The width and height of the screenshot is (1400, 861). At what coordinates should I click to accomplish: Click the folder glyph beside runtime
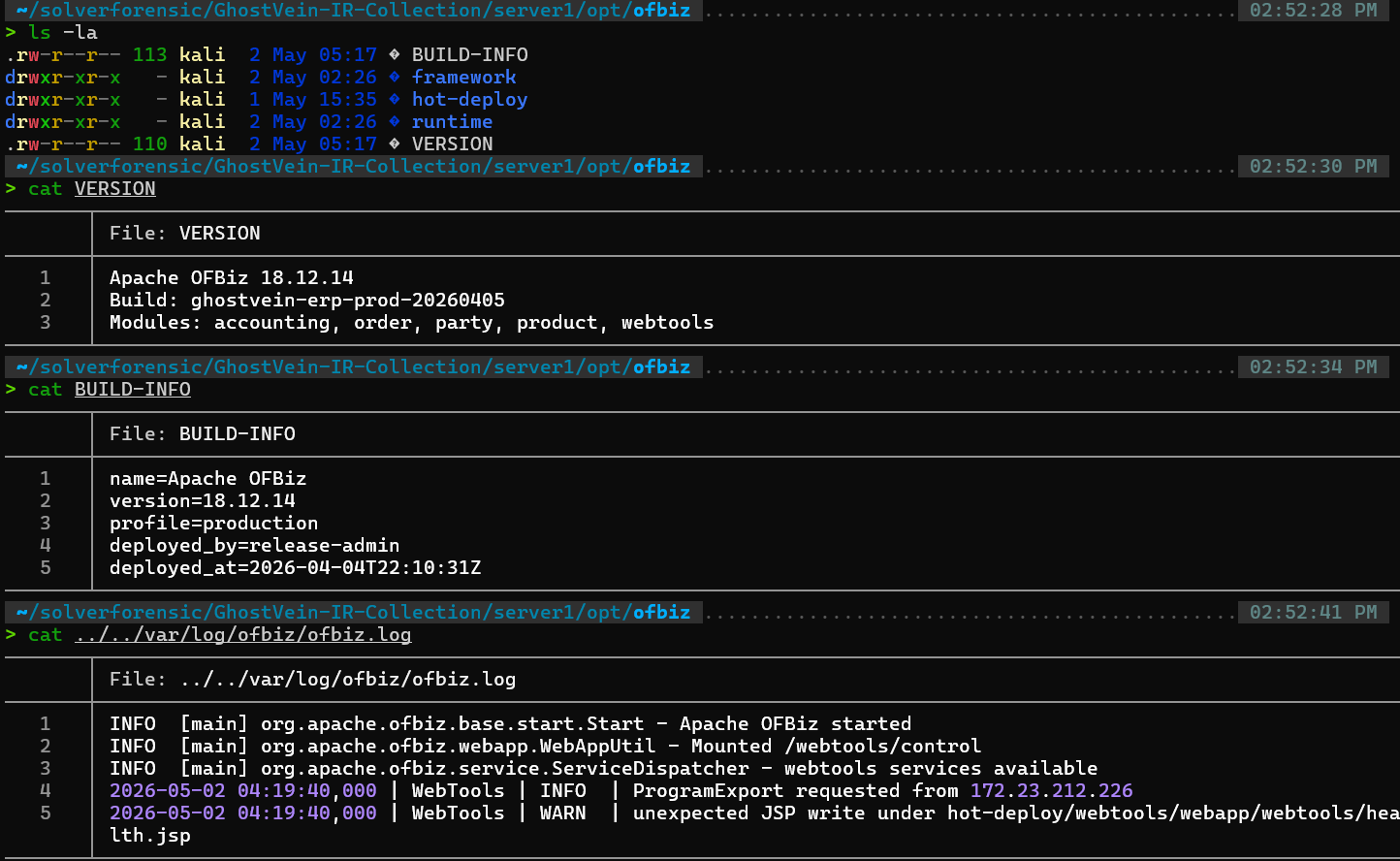(395, 122)
